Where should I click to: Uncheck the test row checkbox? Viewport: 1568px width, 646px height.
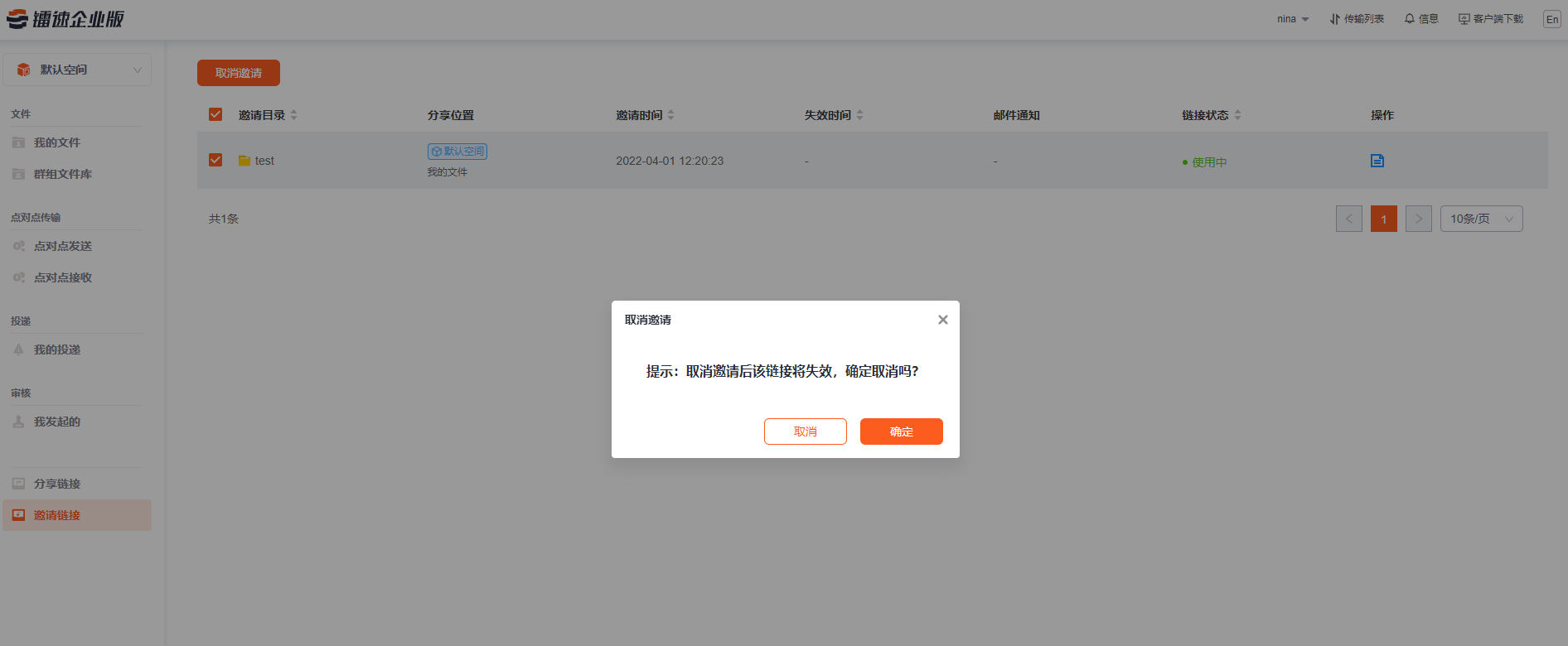(x=215, y=160)
